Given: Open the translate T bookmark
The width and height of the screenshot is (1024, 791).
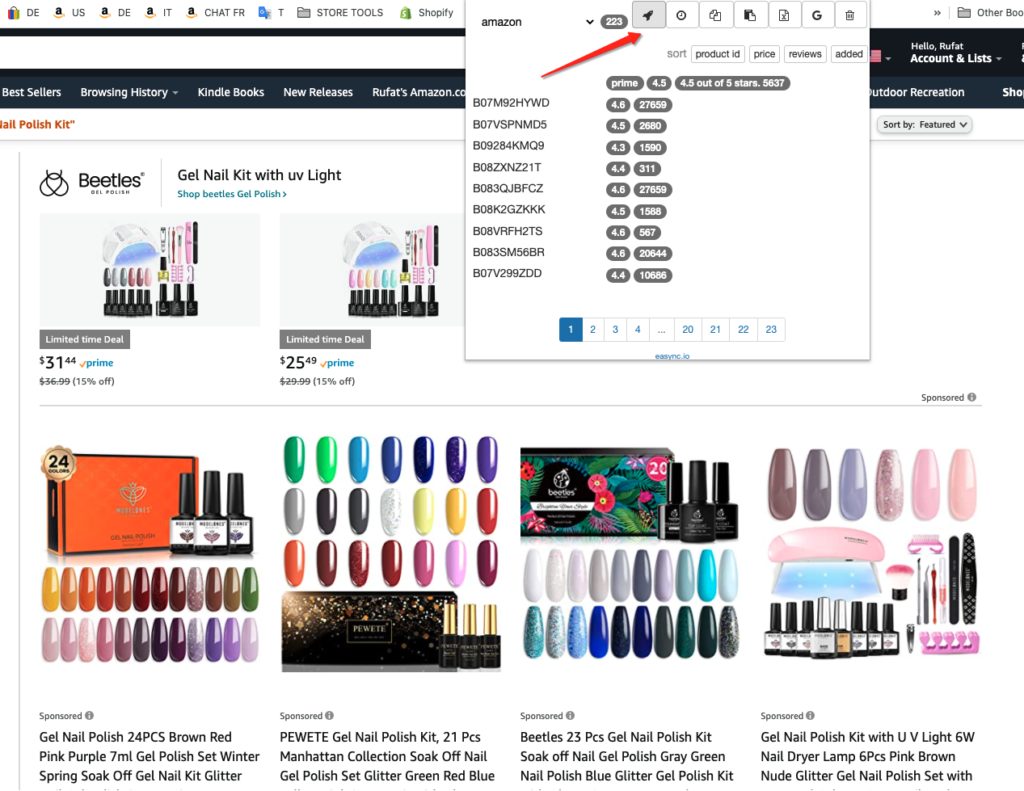Looking at the screenshot, I should coord(271,12).
